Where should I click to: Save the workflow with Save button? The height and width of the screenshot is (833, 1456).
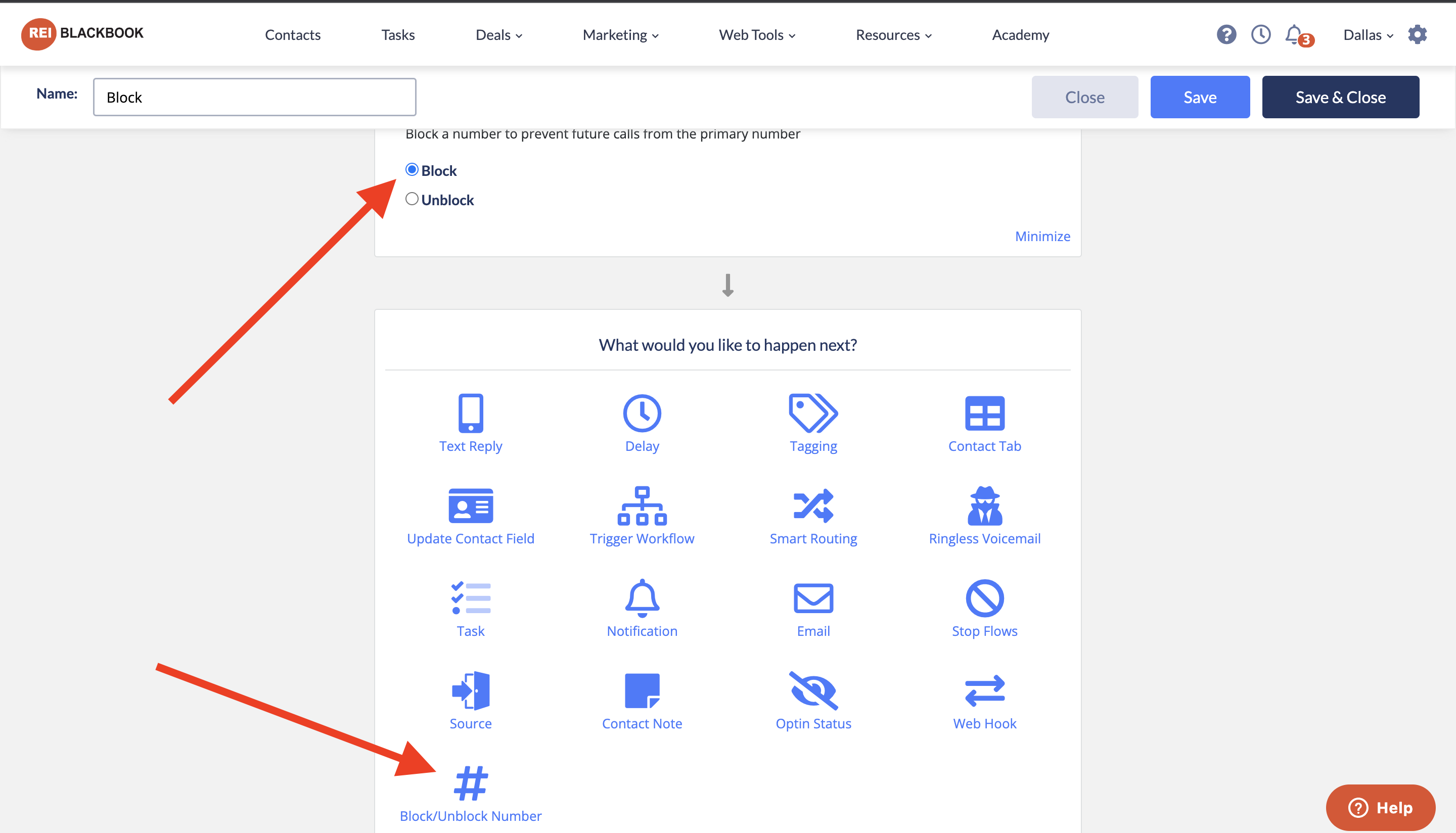pyautogui.click(x=1200, y=97)
